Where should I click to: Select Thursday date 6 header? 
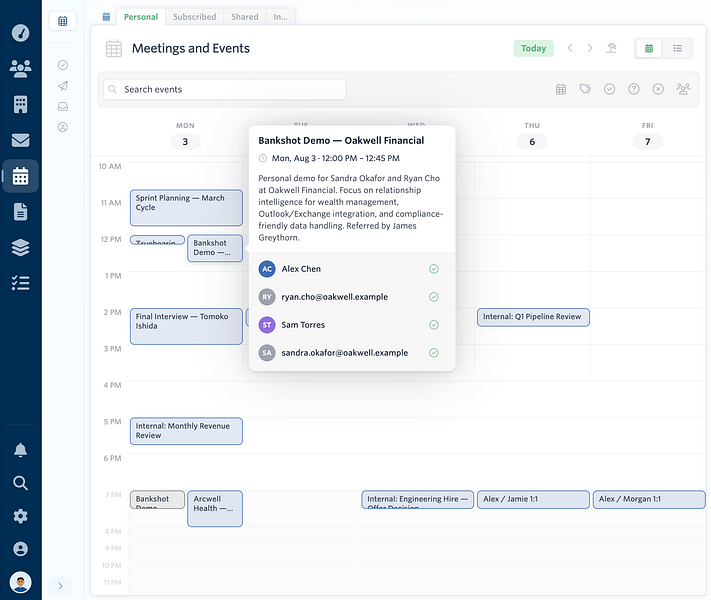[532, 141]
